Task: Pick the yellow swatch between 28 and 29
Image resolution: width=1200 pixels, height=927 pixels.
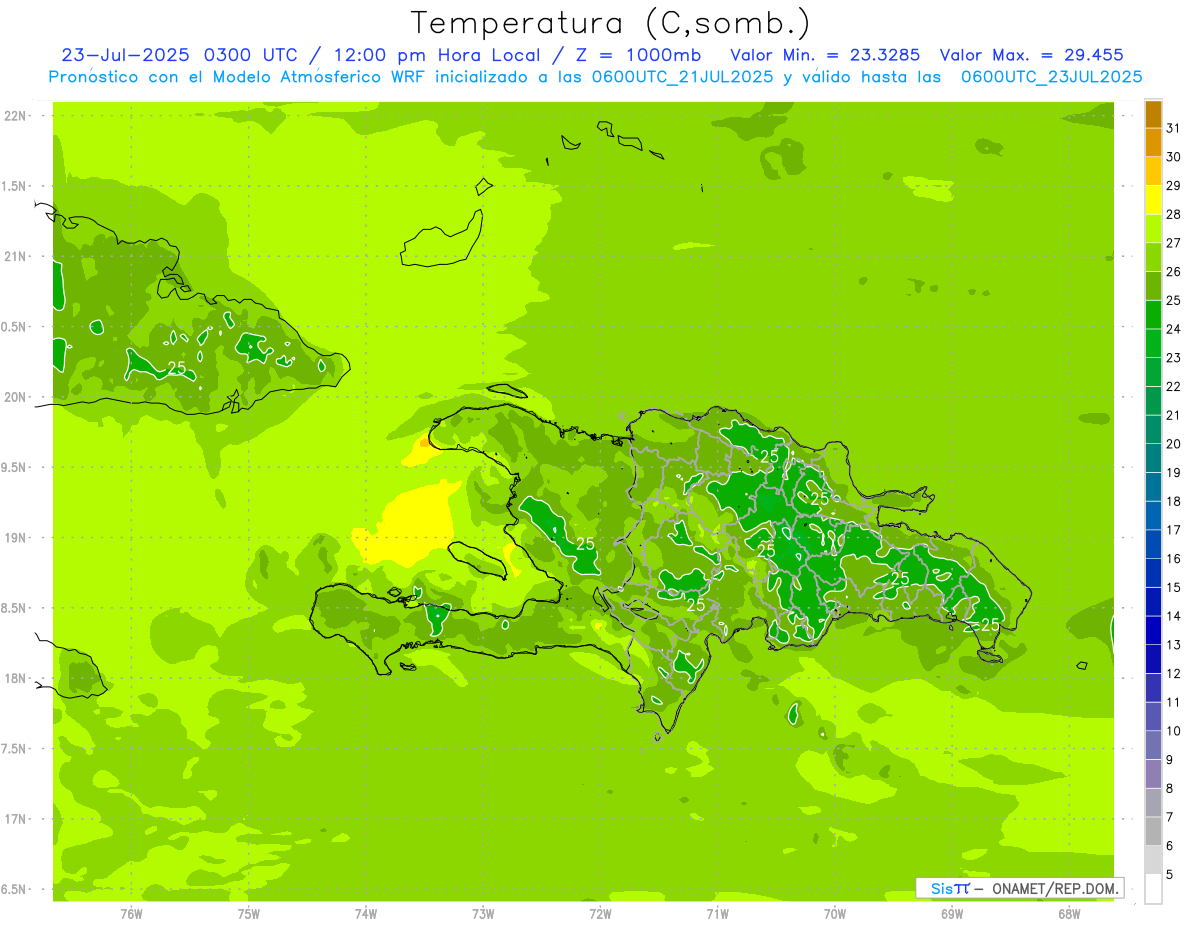Action: (x=1153, y=200)
